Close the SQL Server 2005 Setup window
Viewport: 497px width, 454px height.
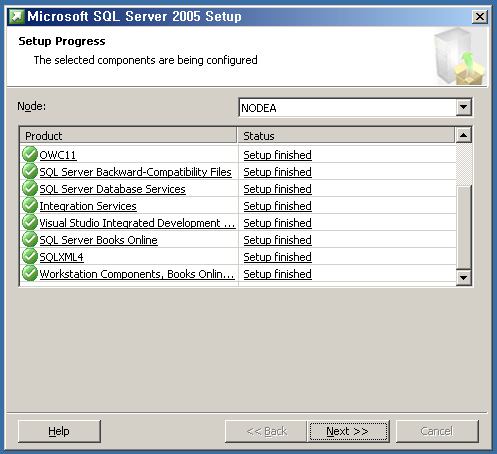(480, 16)
